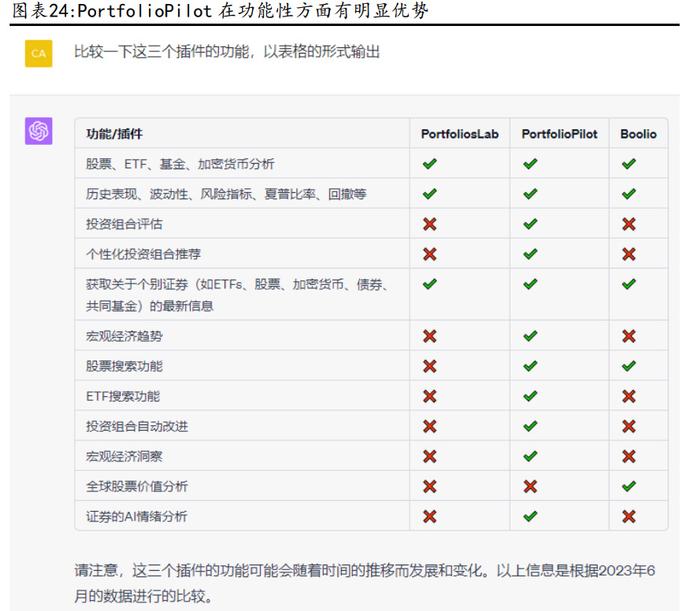Screen dimensions: 700x611
Task: Click Boolio red cross for 宏观经济趋势
Action: (629, 336)
